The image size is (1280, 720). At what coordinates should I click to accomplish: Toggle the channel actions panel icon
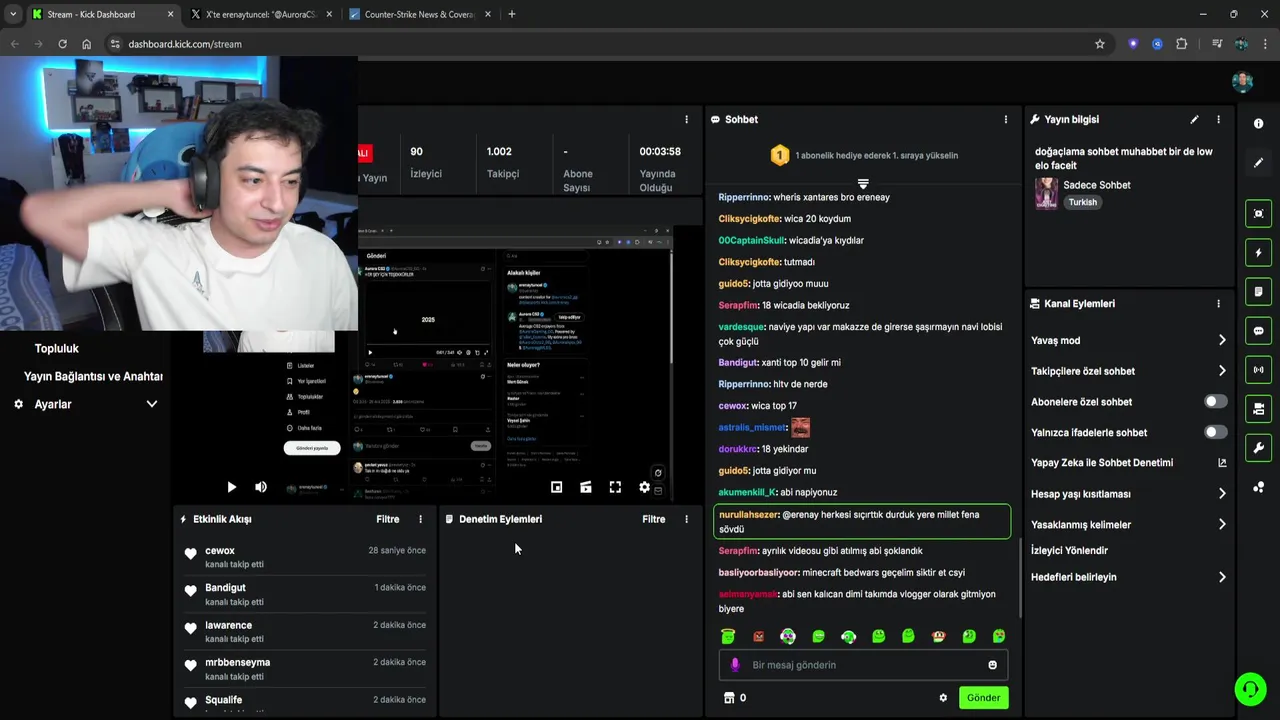(x=1258, y=409)
